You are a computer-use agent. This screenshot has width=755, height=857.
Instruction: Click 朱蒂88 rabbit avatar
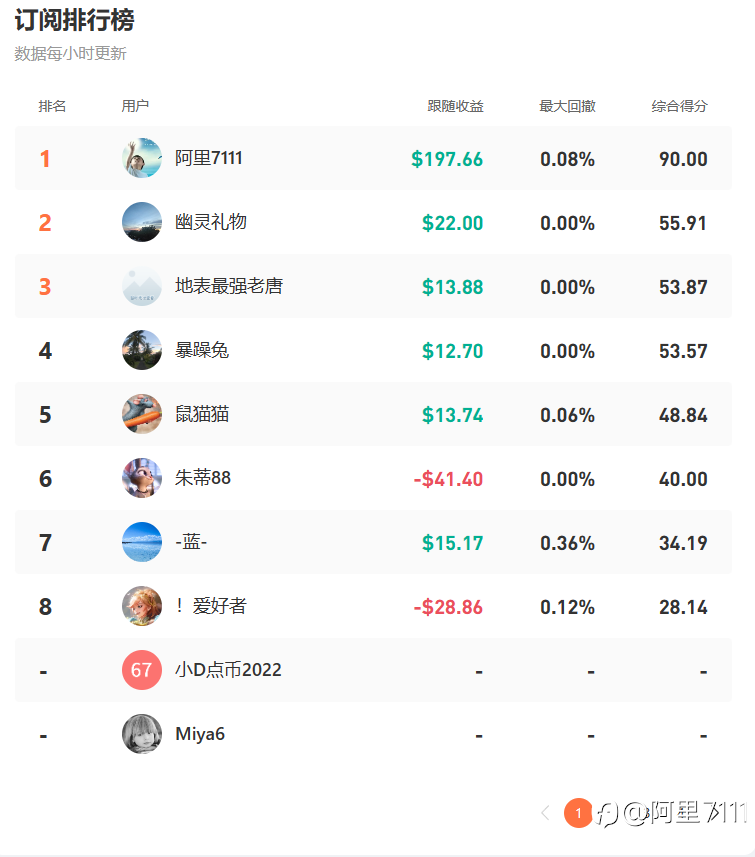click(x=142, y=478)
